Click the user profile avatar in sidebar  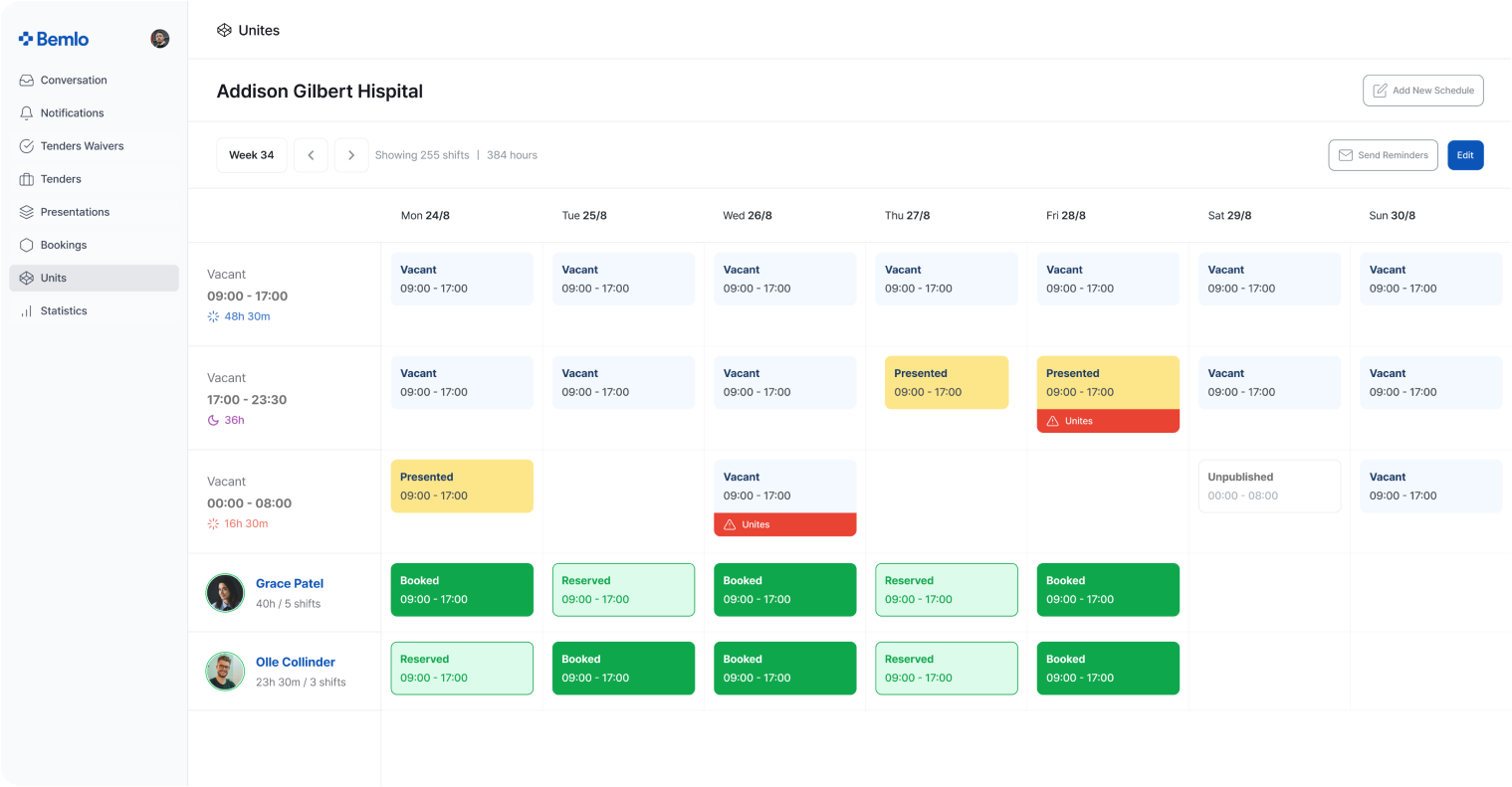(159, 39)
